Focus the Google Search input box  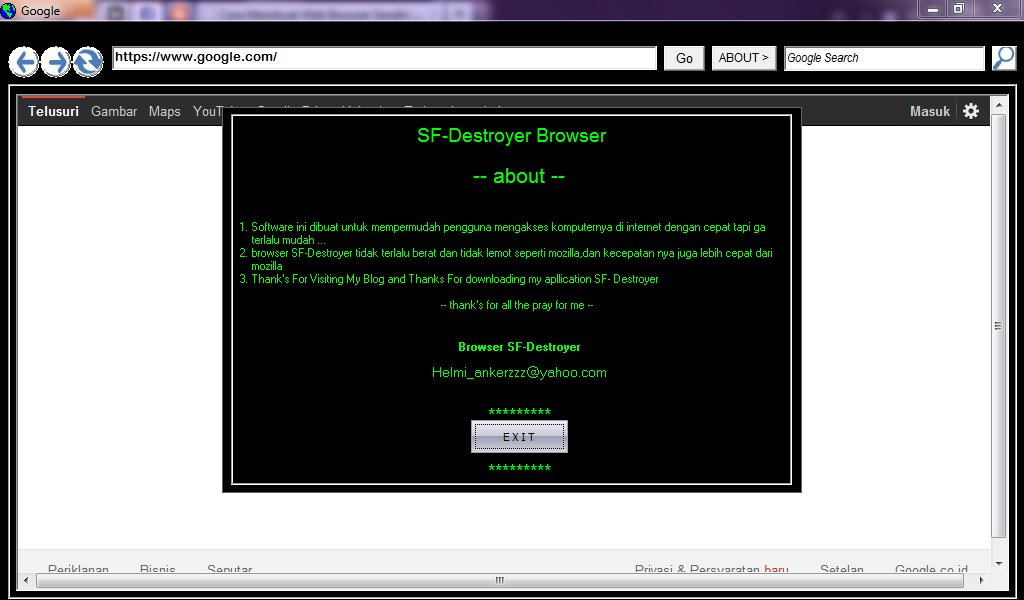[884, 58]
